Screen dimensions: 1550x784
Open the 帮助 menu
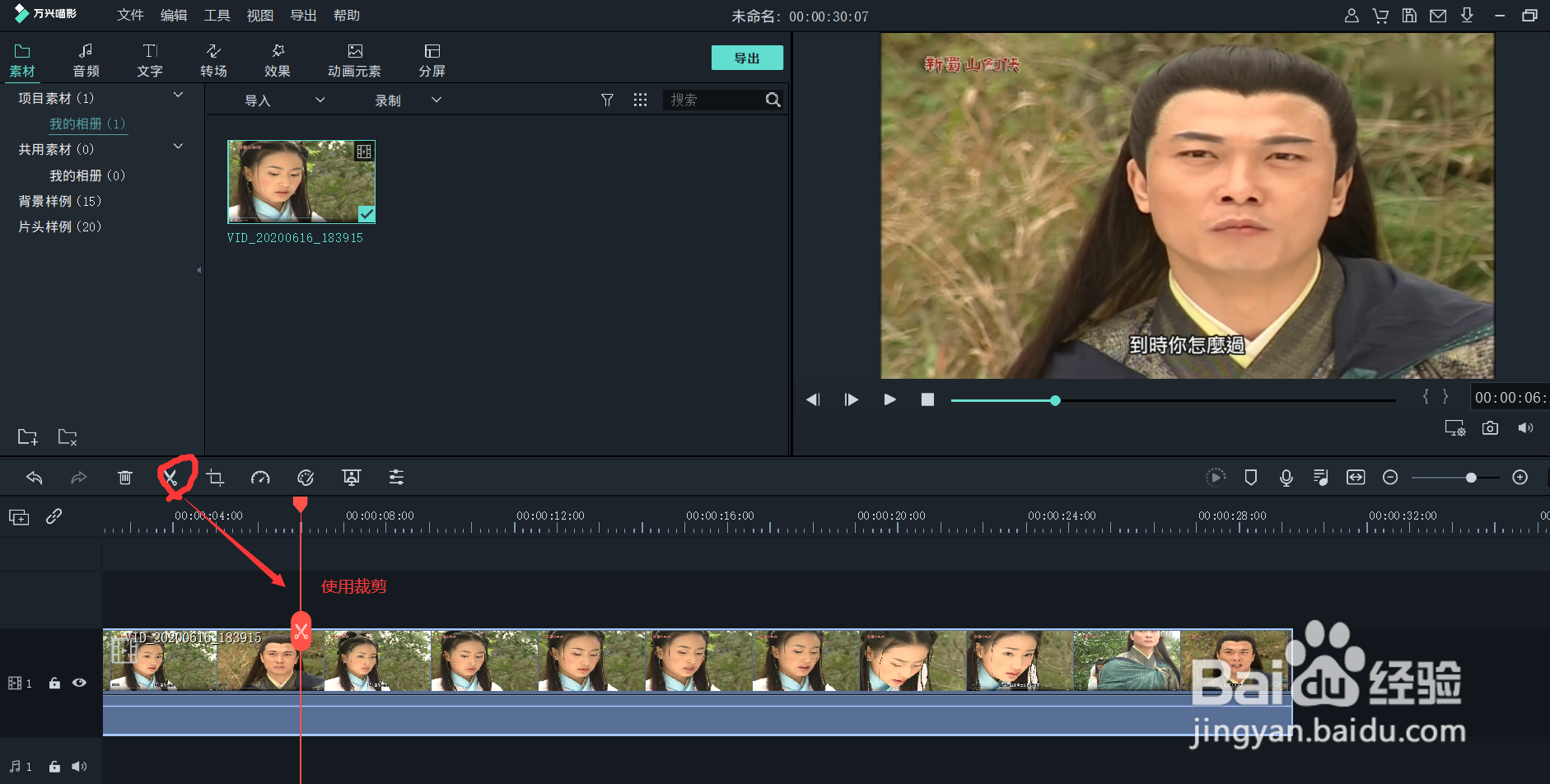tap(347, 16)
